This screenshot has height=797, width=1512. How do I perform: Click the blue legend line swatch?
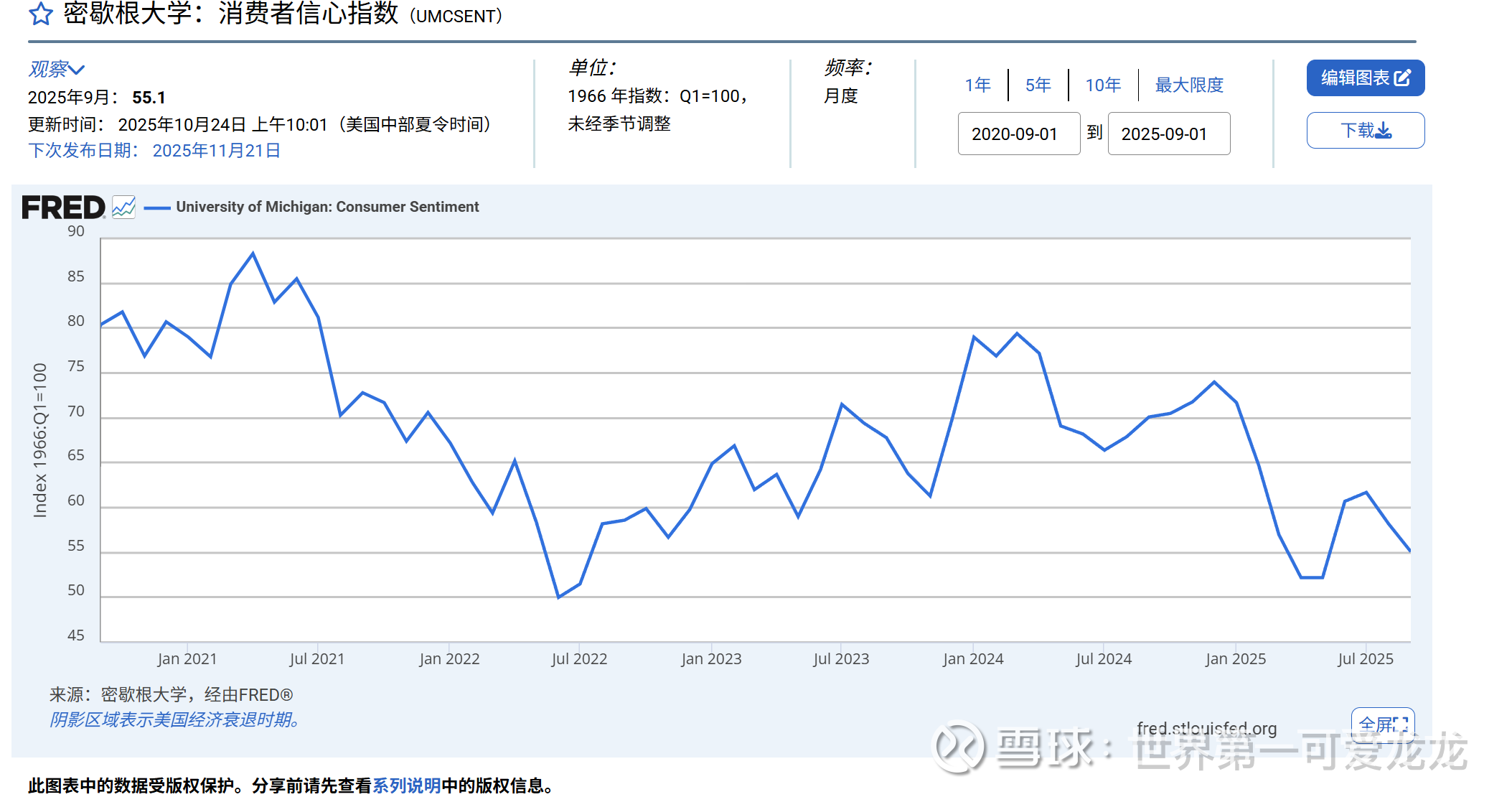pyautogui.click(x=157, y=208)
